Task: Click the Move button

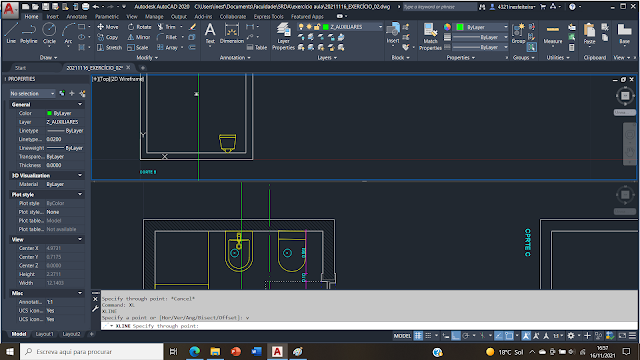Action: pyautogui.click(x=108, y=27)
